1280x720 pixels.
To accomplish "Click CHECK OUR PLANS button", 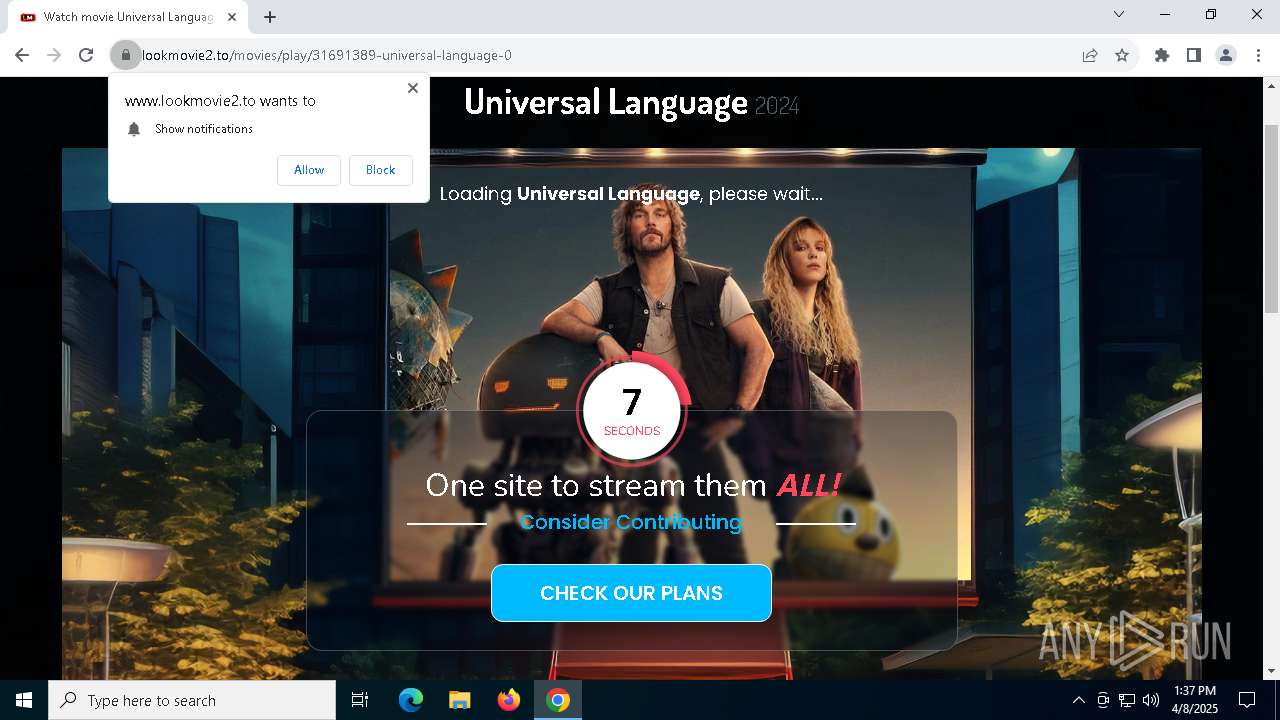I will point(631,593).
